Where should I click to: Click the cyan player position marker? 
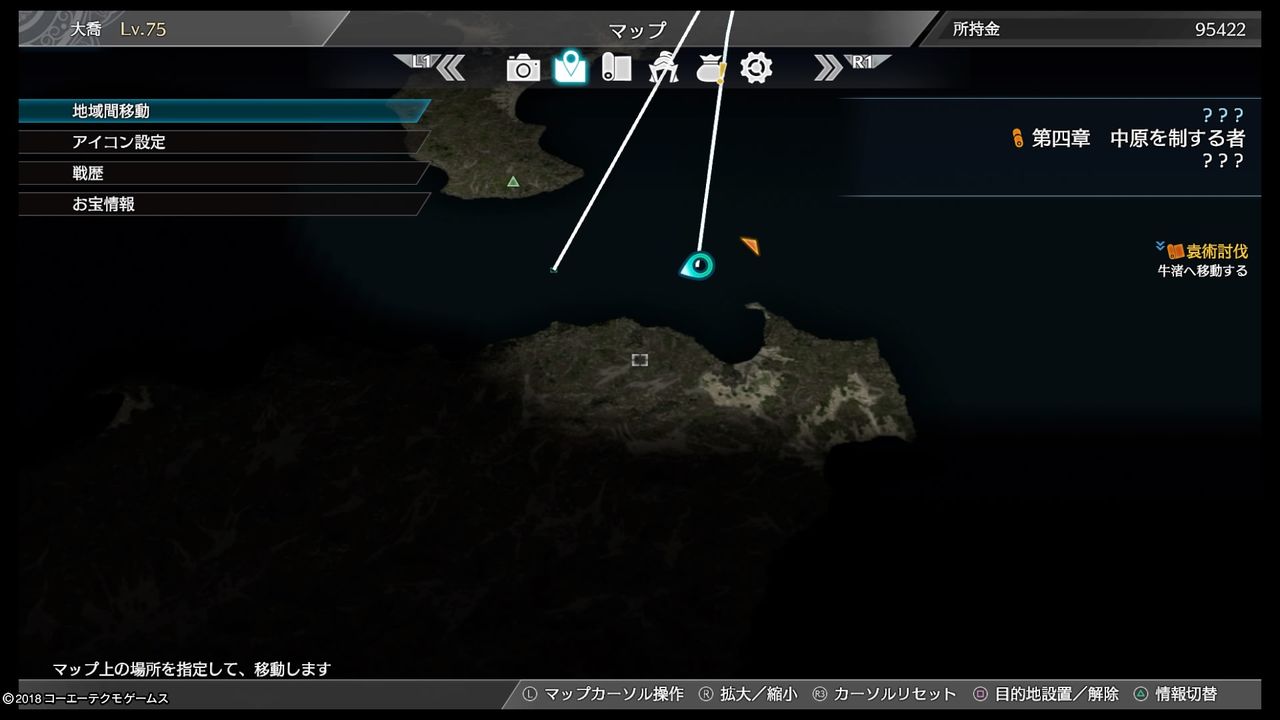point(697,266)
